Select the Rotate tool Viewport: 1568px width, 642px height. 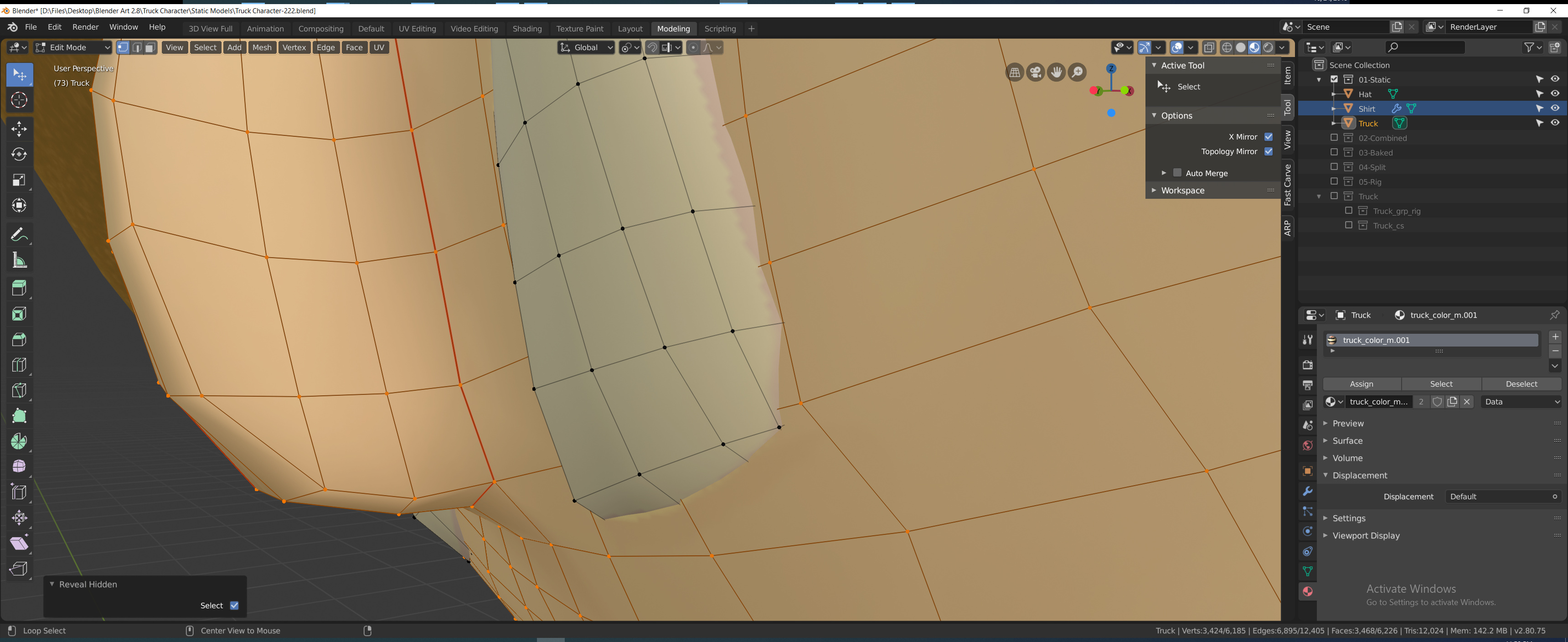[x=20, y=155]
